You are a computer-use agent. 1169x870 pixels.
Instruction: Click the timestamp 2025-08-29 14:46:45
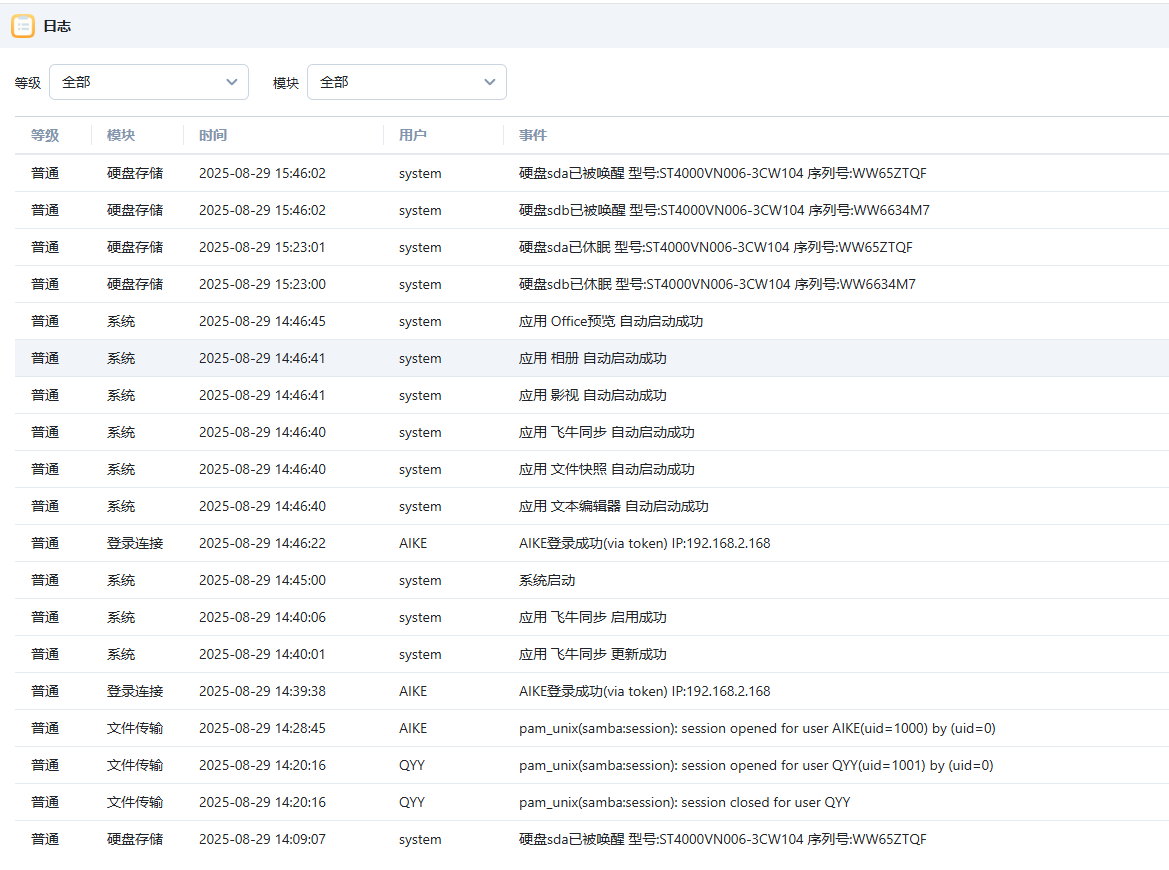pyautogui.click(x=262, y=321)
